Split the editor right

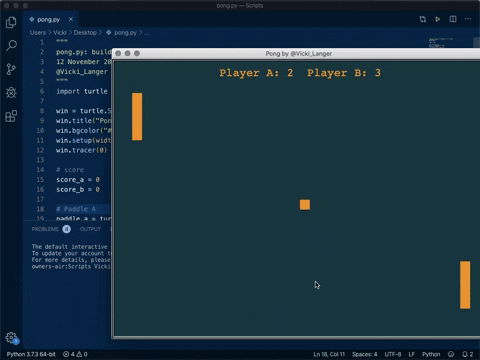(x=453, y=19)
